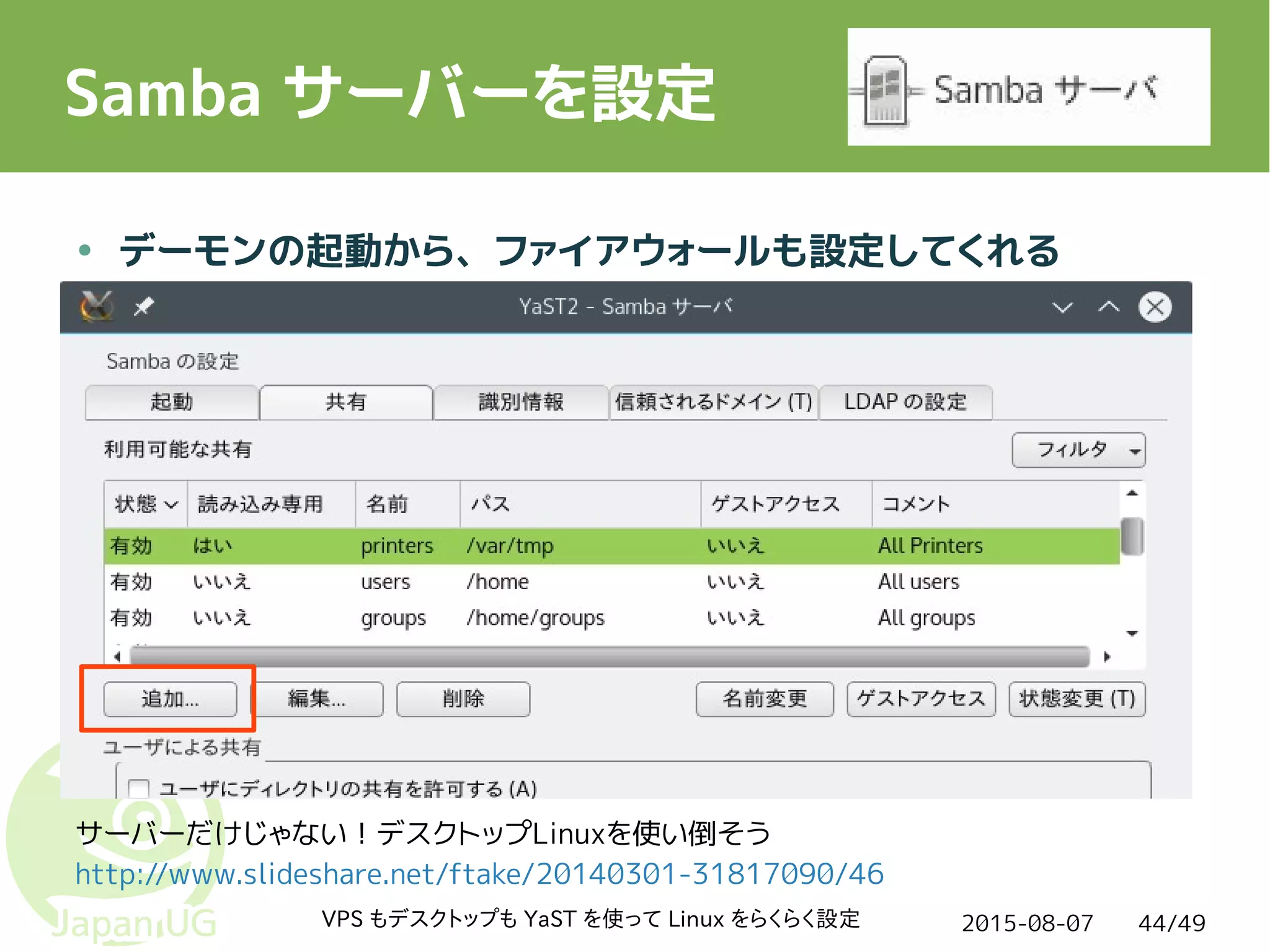Click the コメント column header
The height and width of the screenshot is (952, 1270).
pos(996,504)
